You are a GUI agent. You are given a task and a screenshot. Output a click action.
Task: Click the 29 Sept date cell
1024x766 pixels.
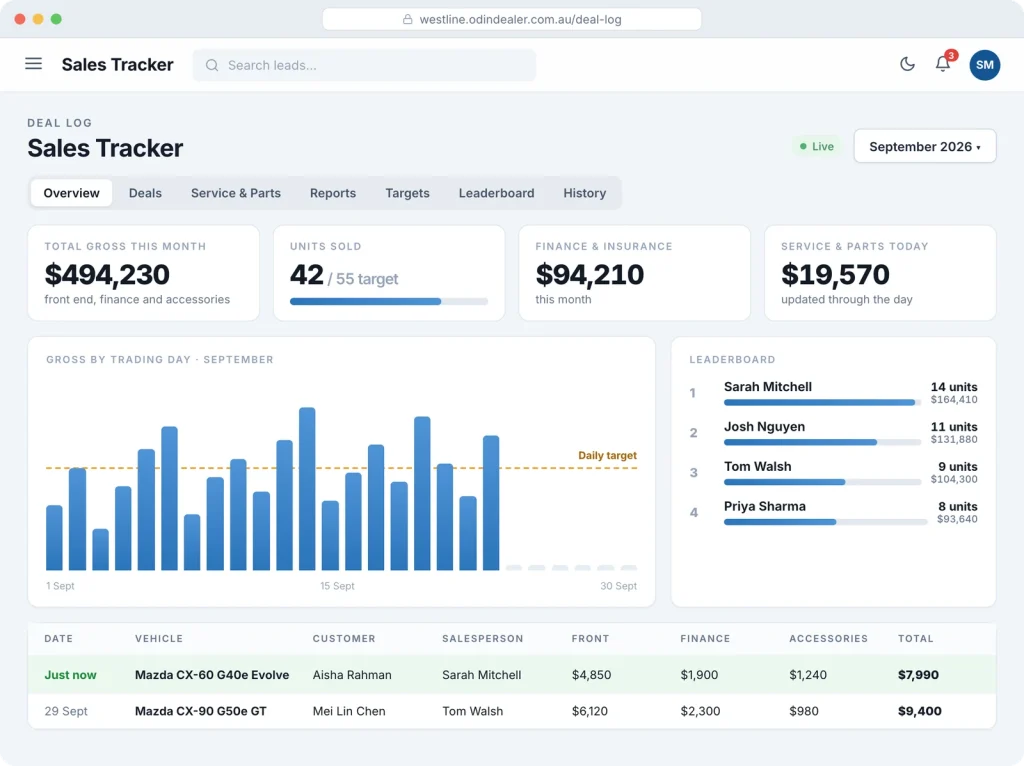[65, 711]
